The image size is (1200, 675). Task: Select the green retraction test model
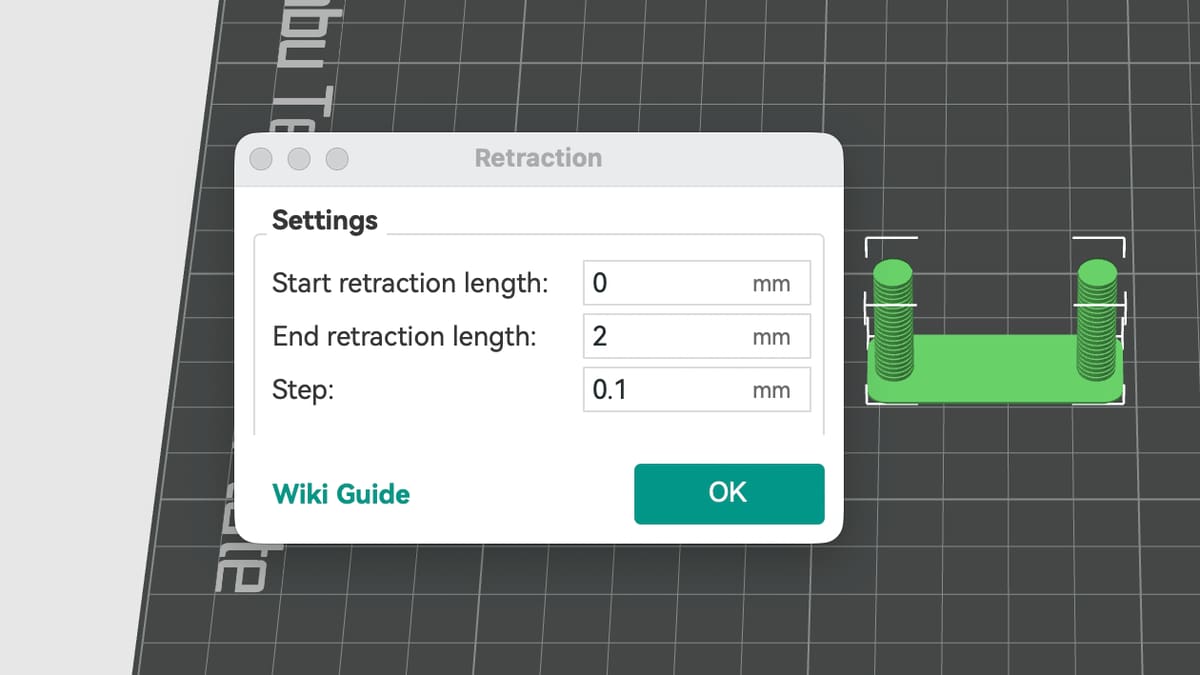click(x=994, y=333)
